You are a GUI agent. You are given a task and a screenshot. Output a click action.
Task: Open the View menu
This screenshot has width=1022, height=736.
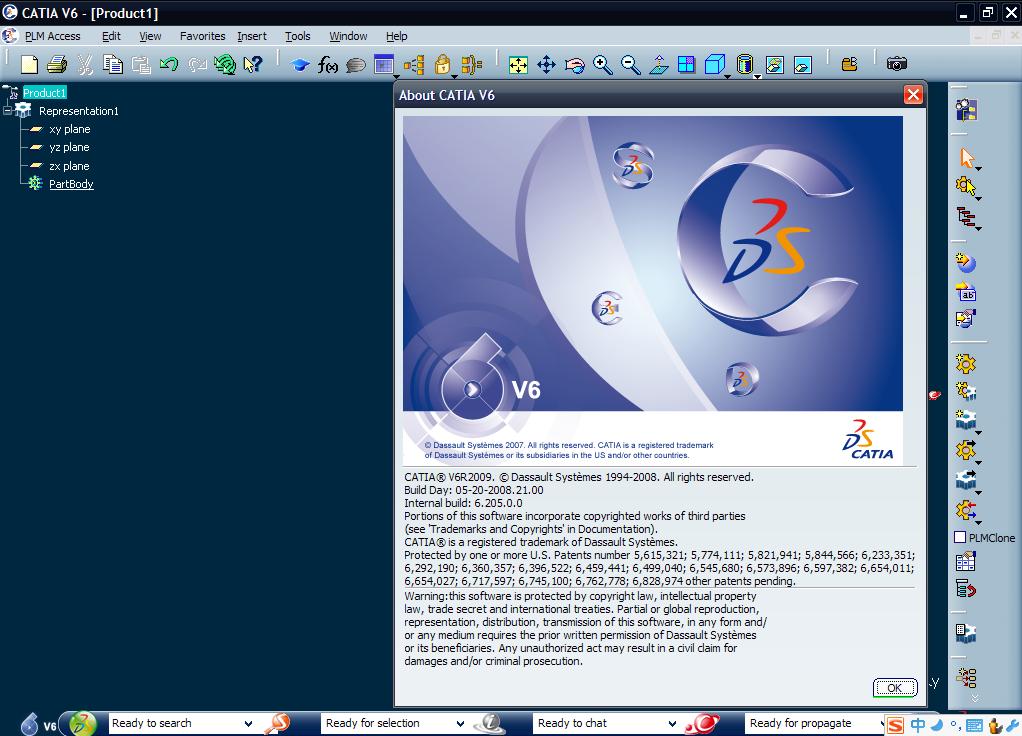(150, 36)
